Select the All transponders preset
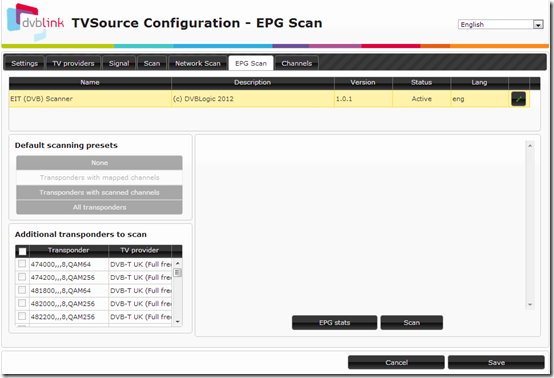Viewport: 554px width, 378px height. point(99,207)
